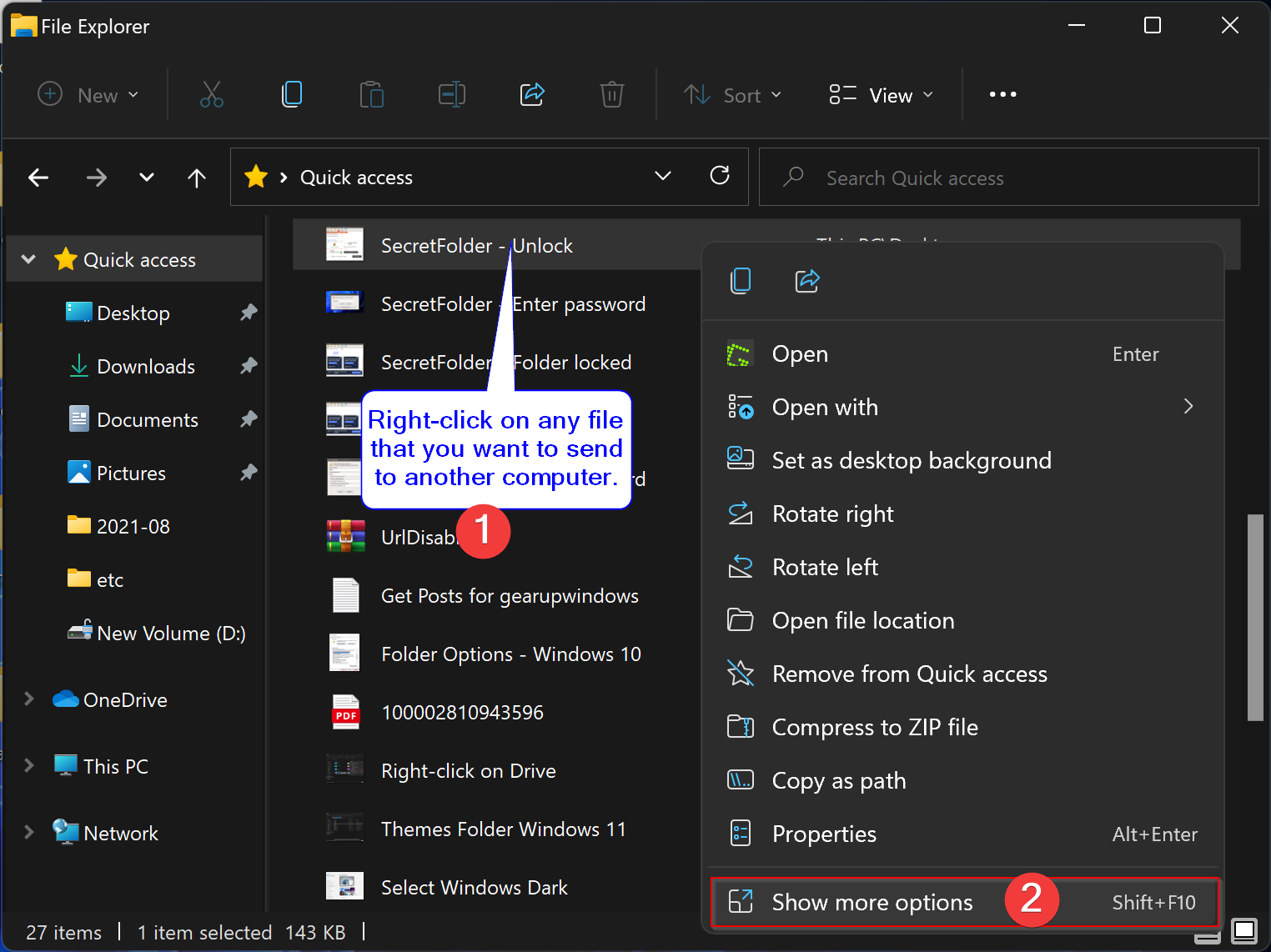Choose Rotate left in context menu
Image resolution: width=1271 pixels, height=952 pixels.
click(963, 567)
